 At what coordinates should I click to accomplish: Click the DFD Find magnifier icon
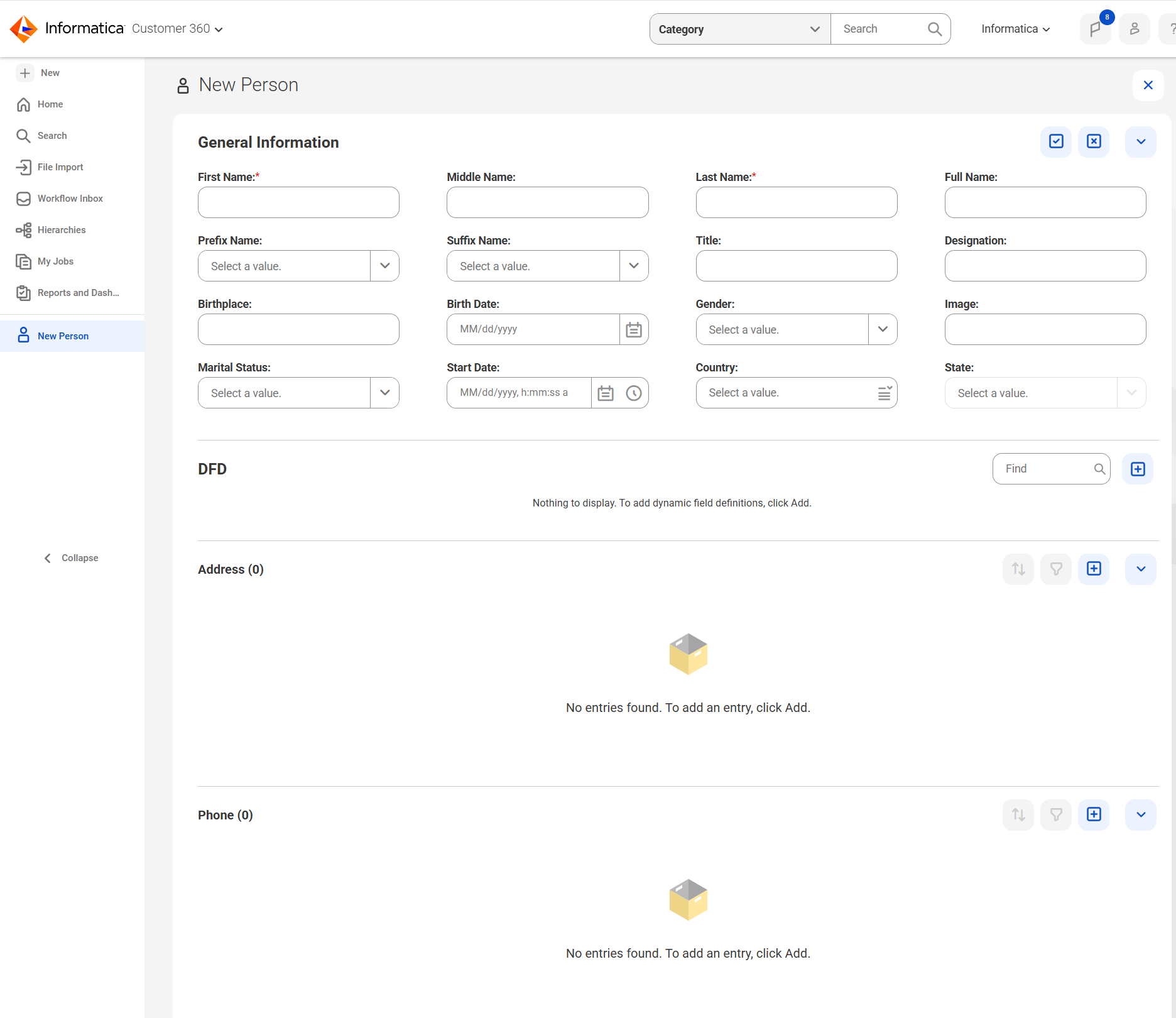[x=1099, y=469]
